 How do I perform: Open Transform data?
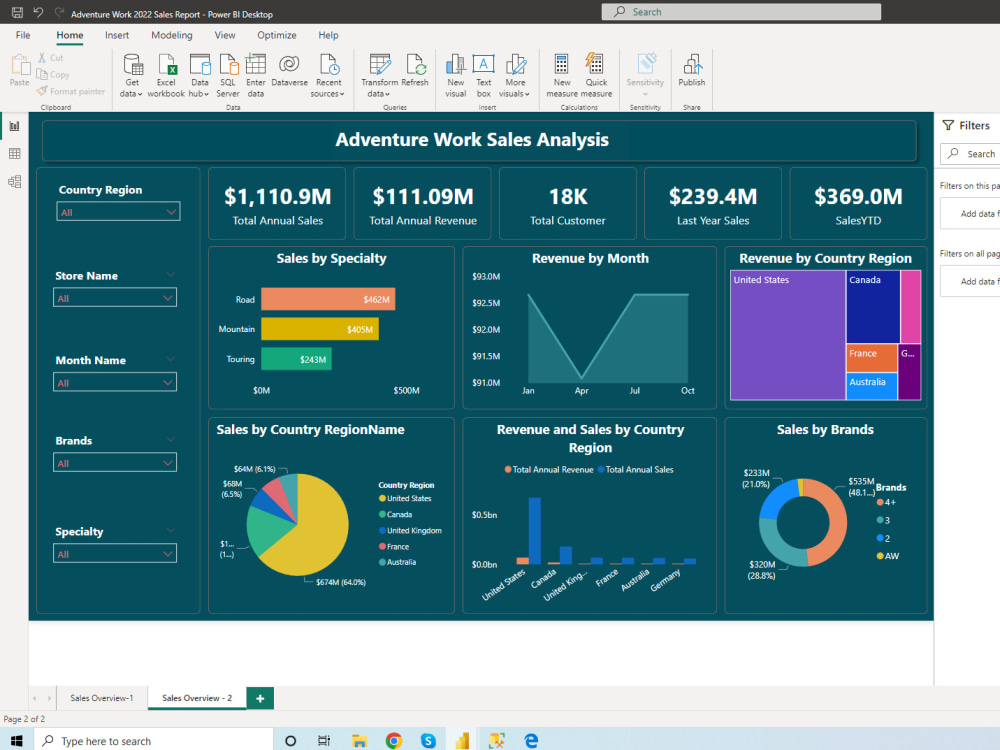(379, 75)
